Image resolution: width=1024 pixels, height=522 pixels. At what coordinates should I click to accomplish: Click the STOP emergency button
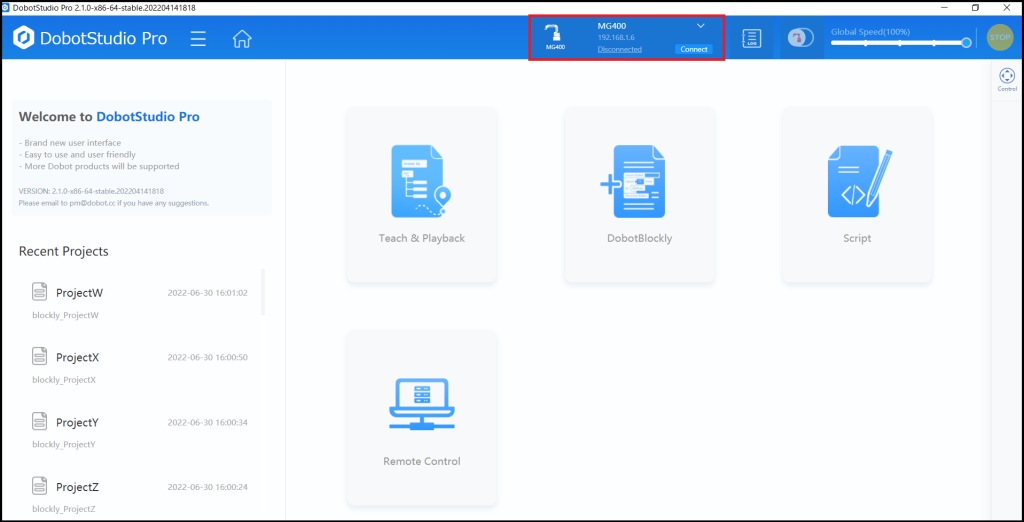tap(1000, 38)
